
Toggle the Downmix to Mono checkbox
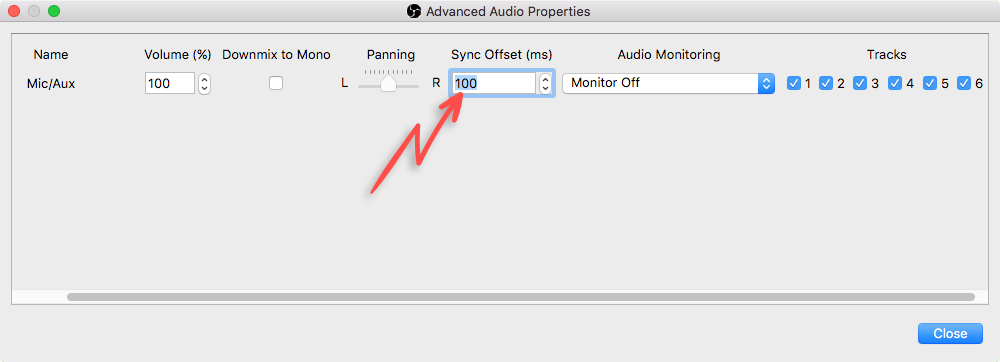click(276, 83)
